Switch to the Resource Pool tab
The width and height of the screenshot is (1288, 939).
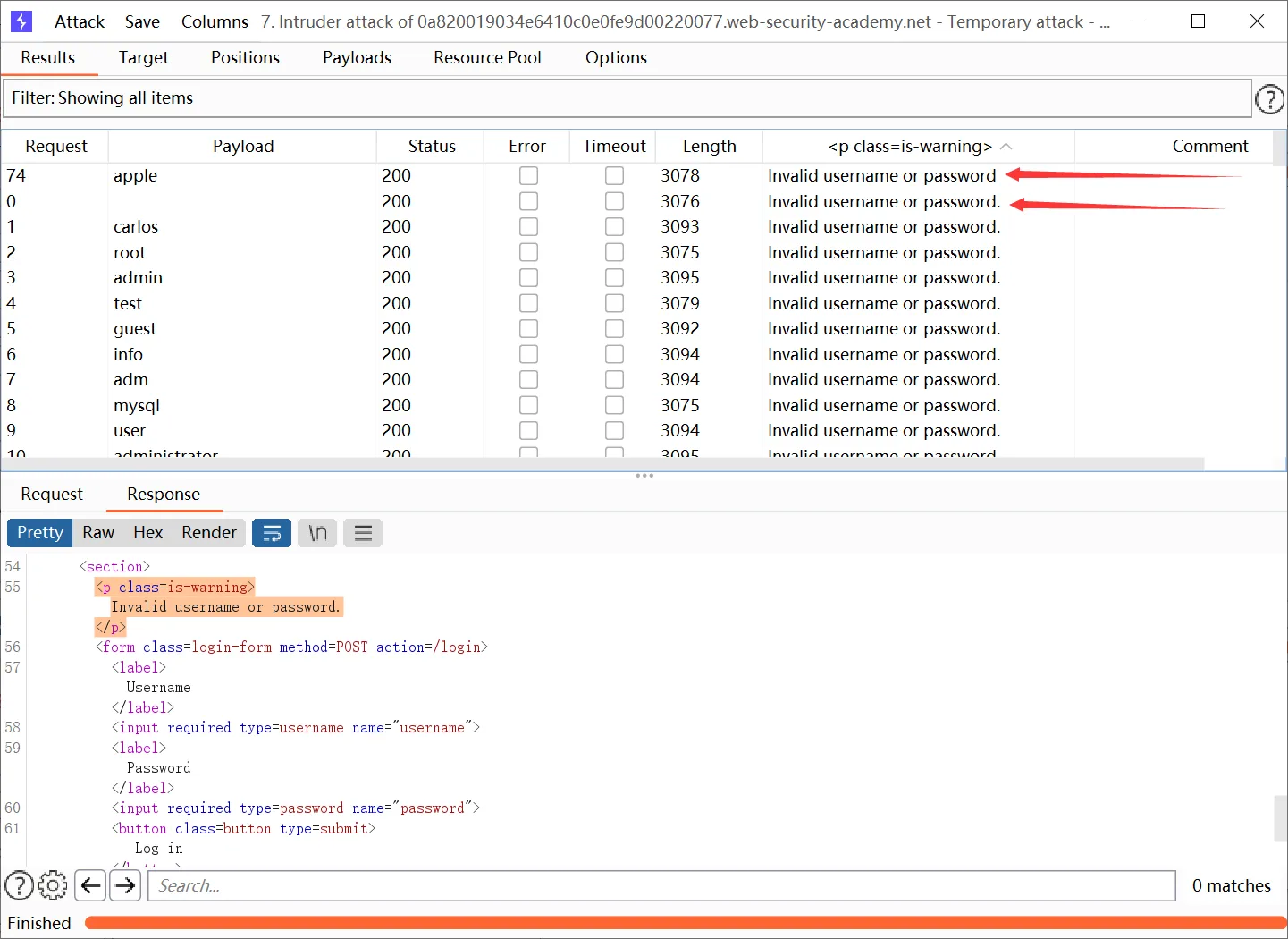pos(487,57)
